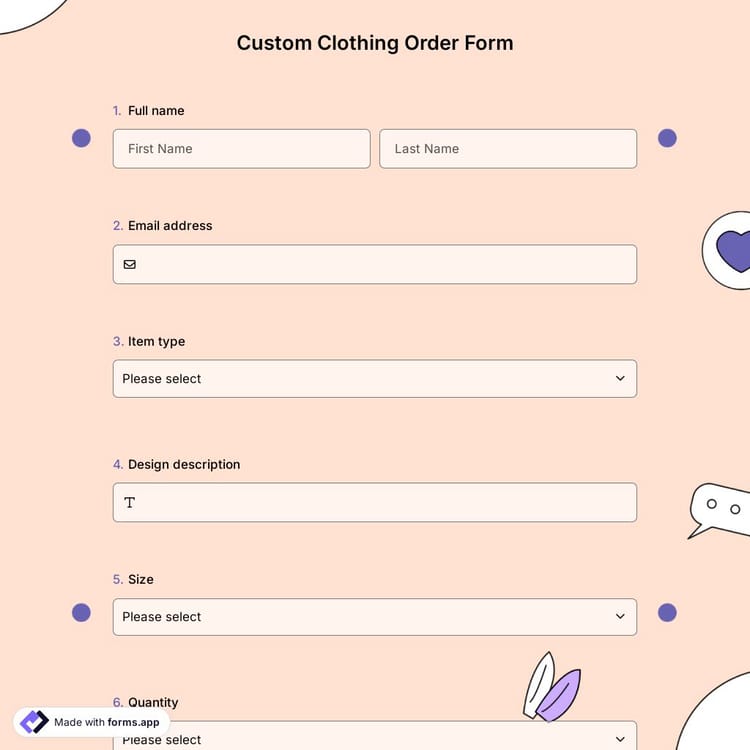Click the First Name input field
The height and width of the screenshot is (750, 750).
241,149
